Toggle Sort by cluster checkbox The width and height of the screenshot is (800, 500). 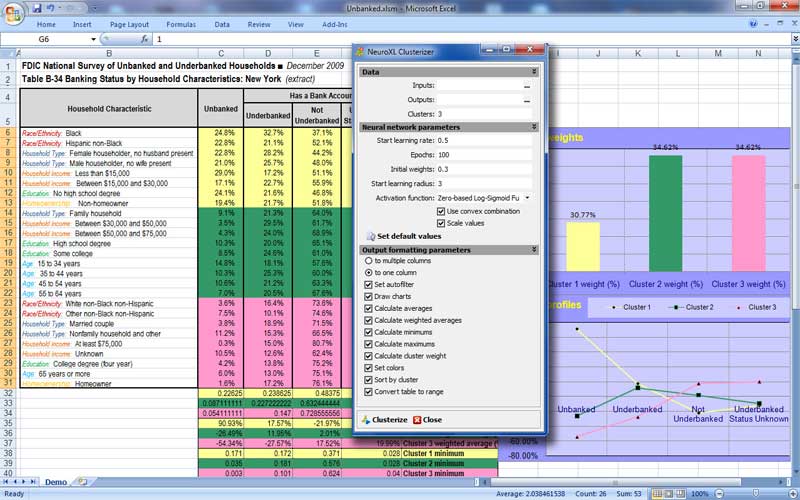368,380
